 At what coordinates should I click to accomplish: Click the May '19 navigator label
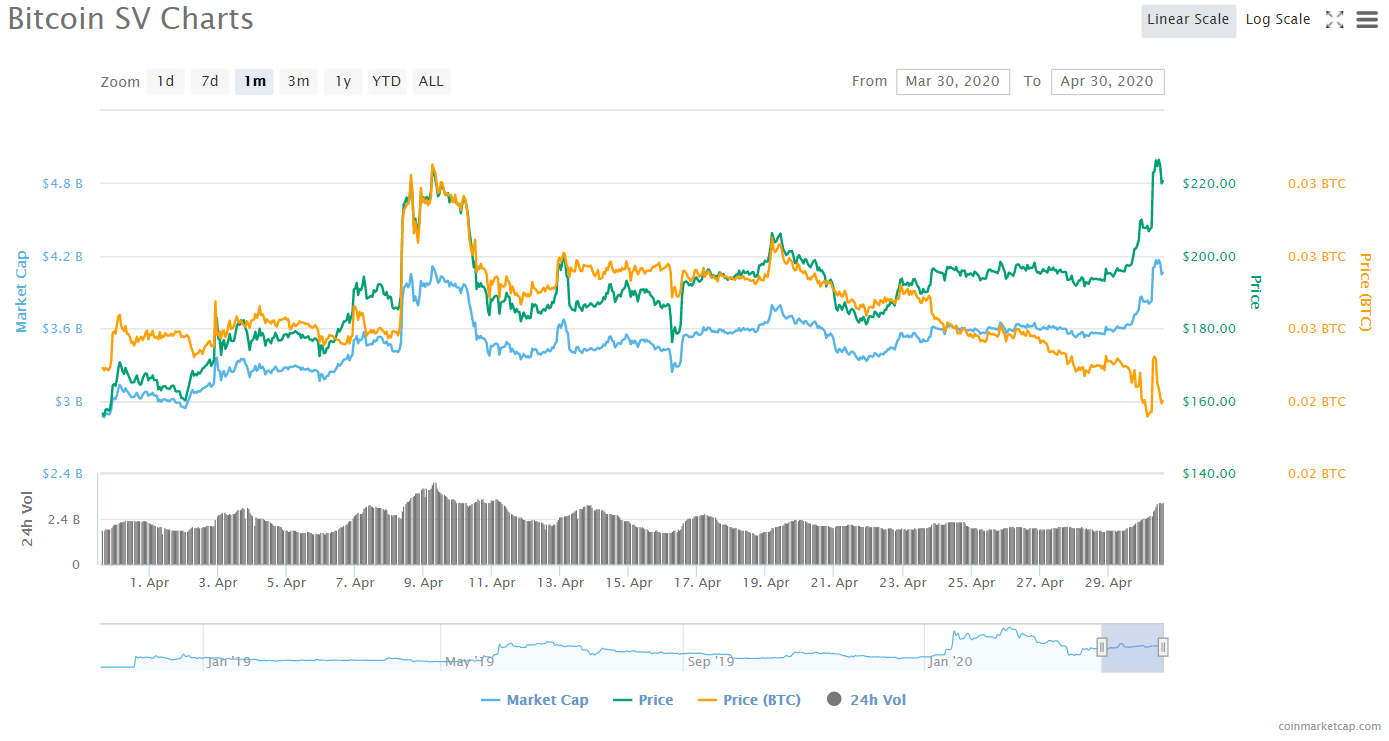(x=470, y=661)
